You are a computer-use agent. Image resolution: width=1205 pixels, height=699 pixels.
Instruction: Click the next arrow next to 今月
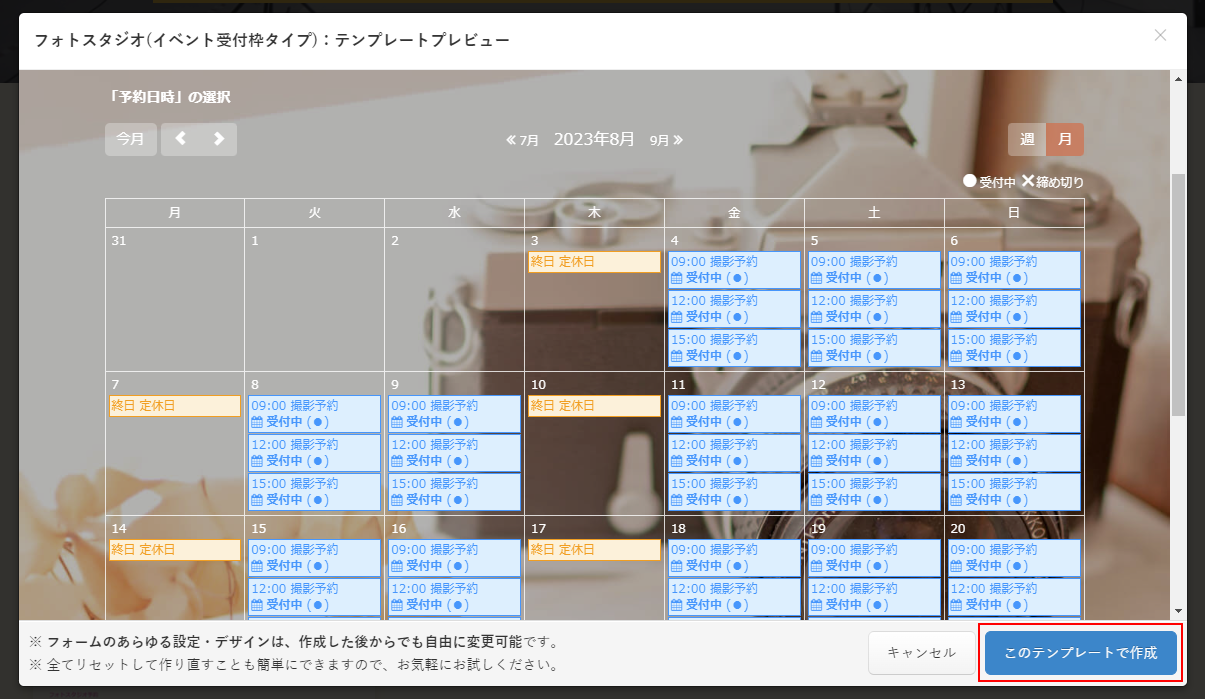pos(218,139)
